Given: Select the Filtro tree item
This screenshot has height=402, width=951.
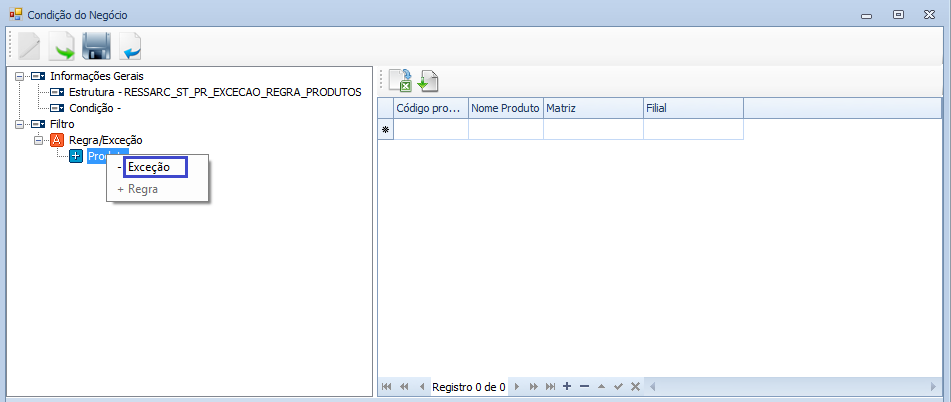Looking at the screenshot, I should point(62,124).
